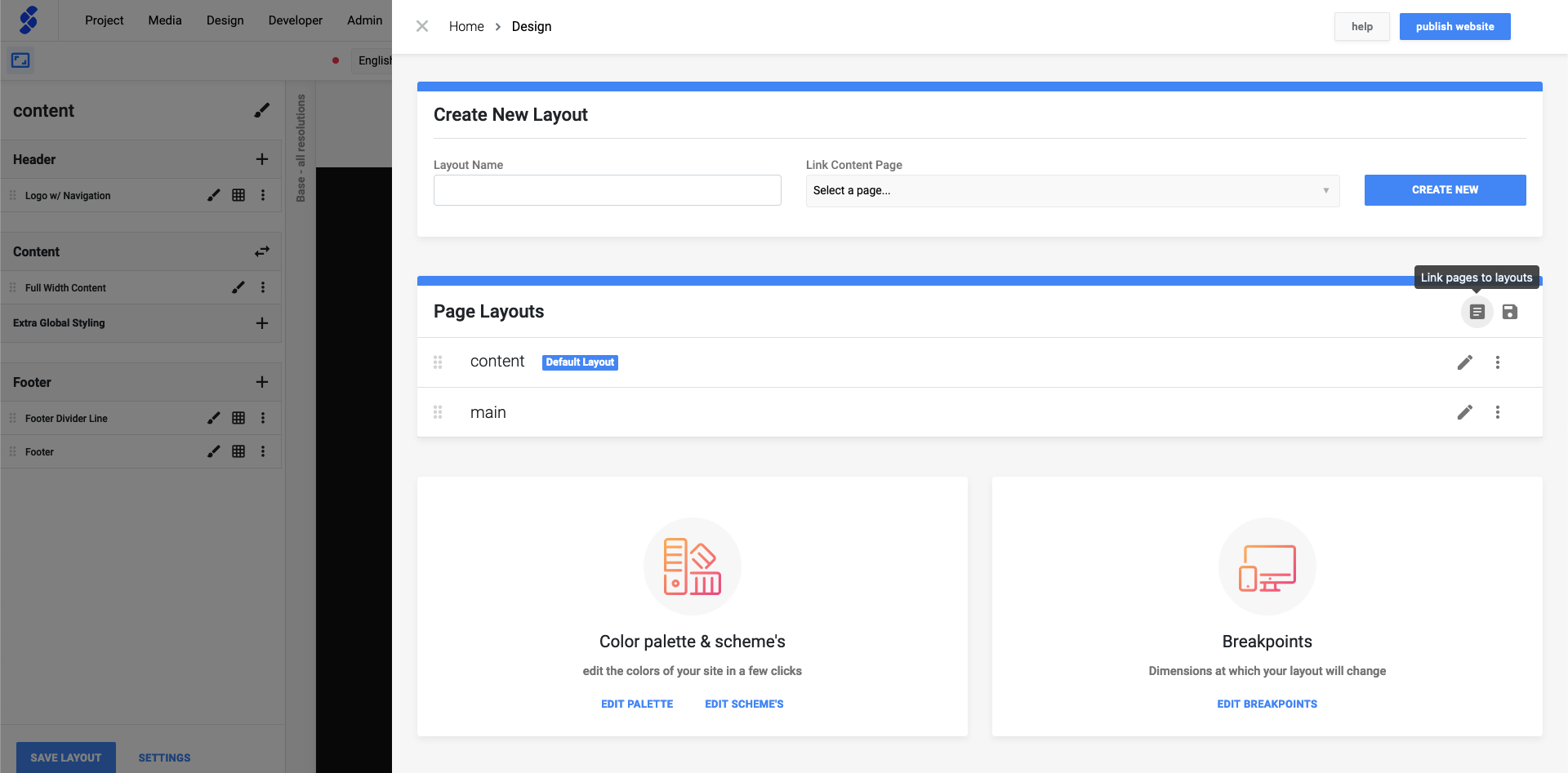Click publish website button

point(1455,26)
